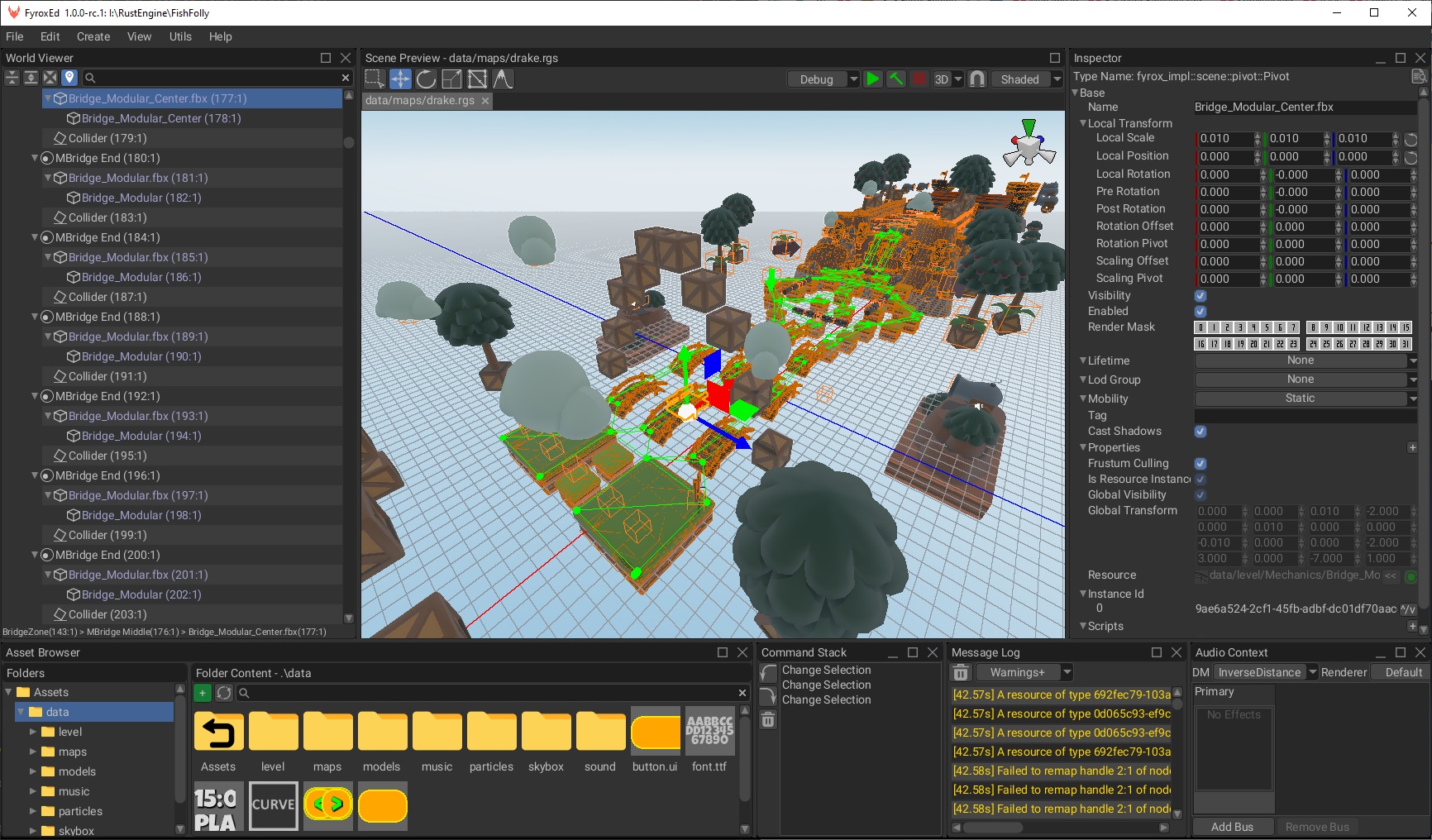Add a script with the Scripts plus button

1412,626
